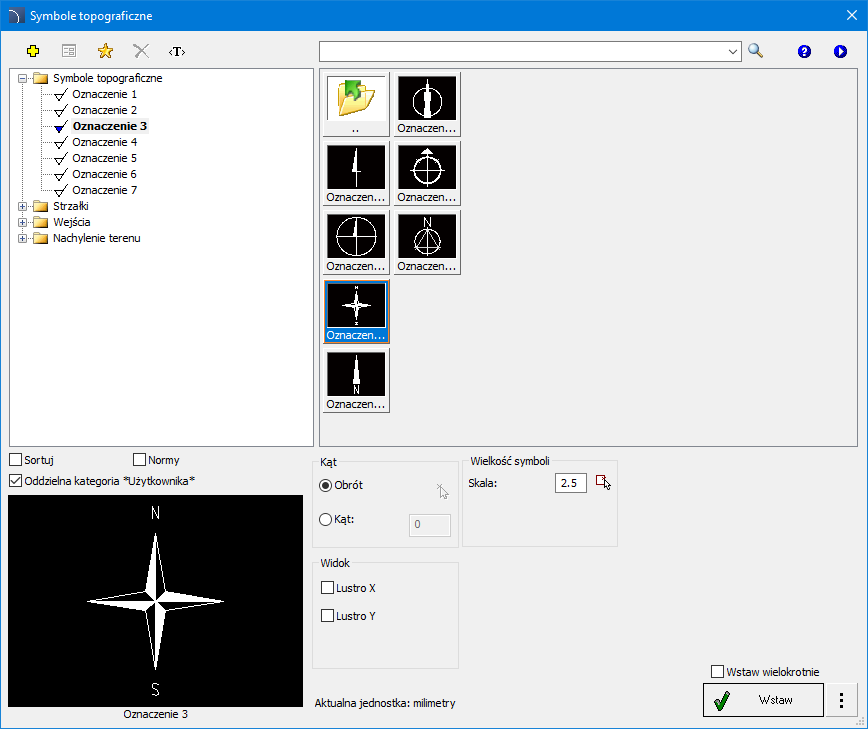
Task: Pick the scale from drawing icon
Action: tap(603, 483)
